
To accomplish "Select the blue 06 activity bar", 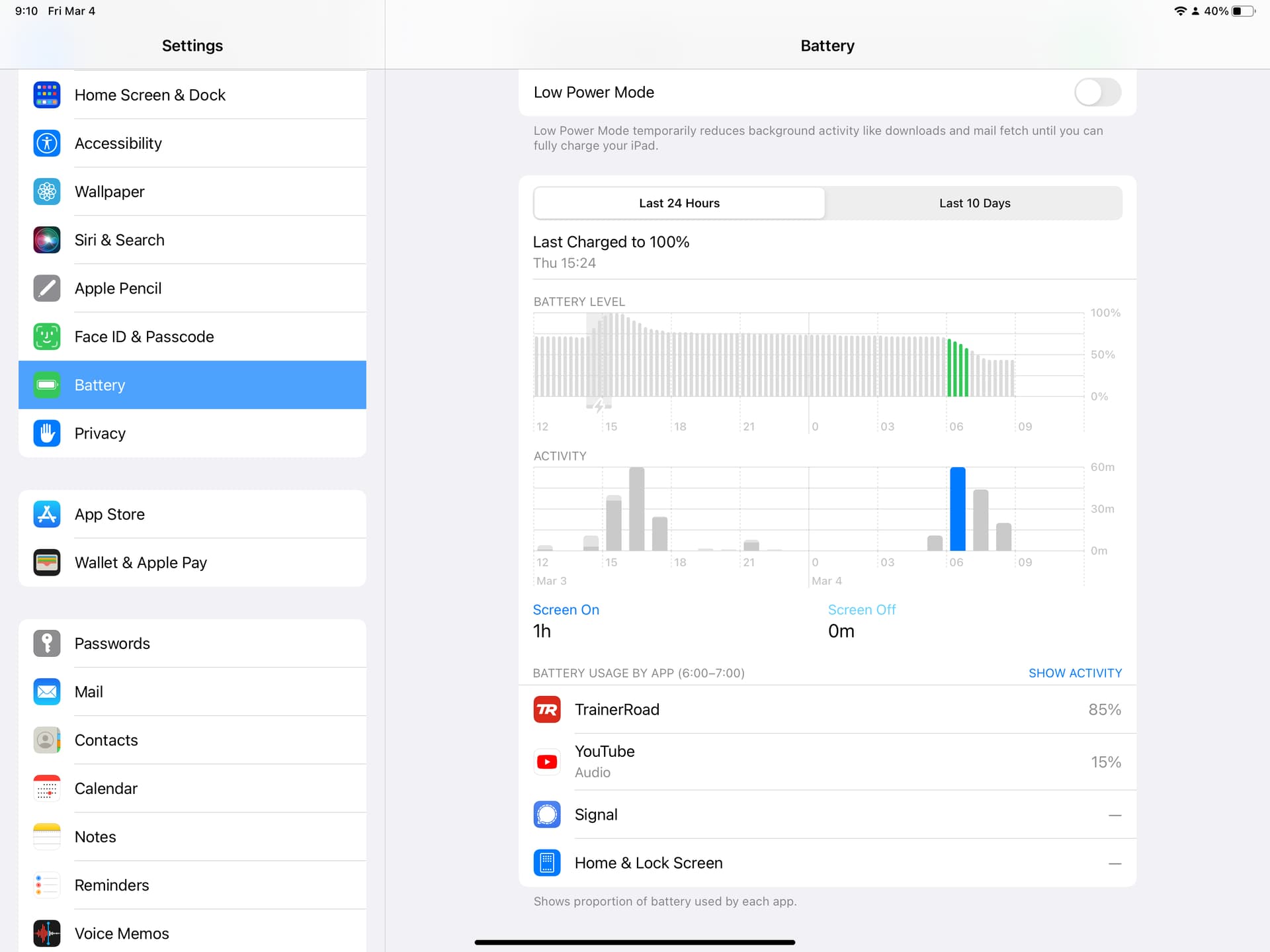I will [957, 509].
